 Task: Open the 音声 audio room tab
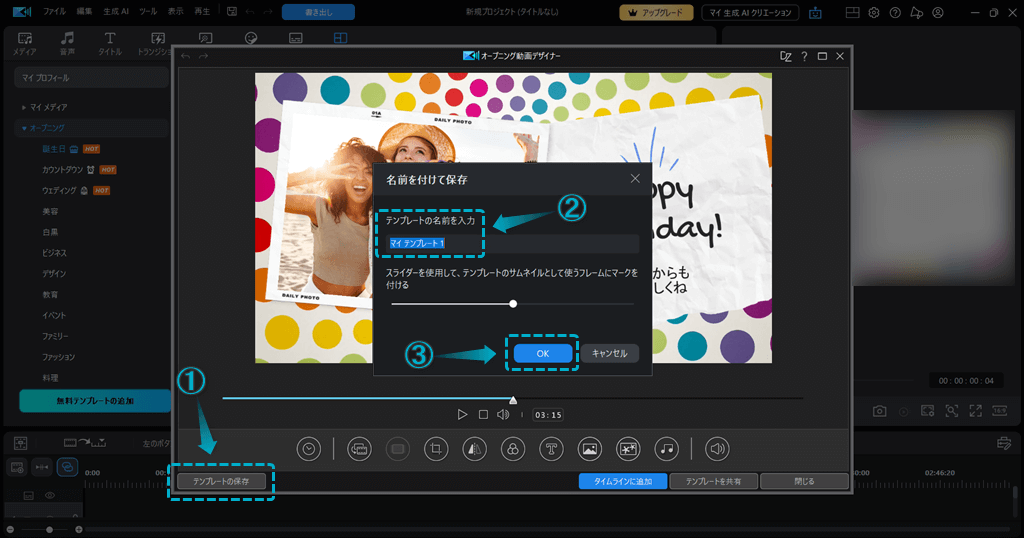(67, 43)
